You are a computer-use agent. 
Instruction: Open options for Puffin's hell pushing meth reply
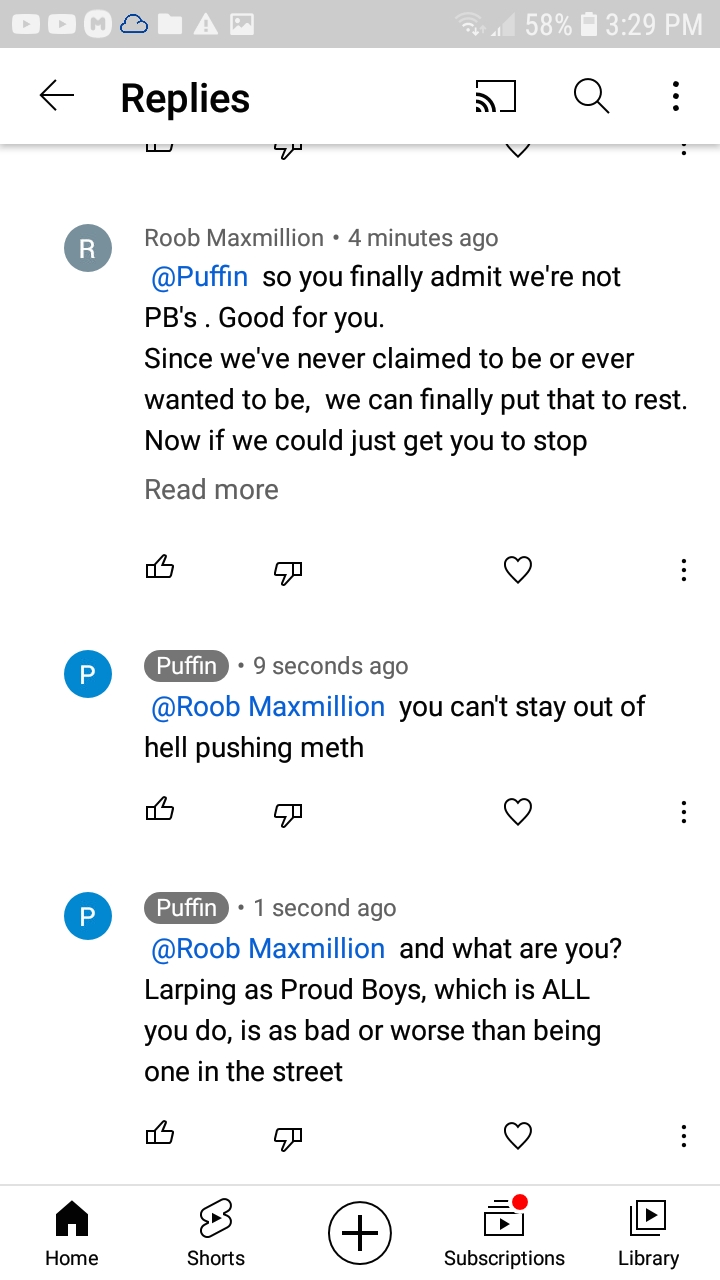pyautogui.click(x=683, y=811)
